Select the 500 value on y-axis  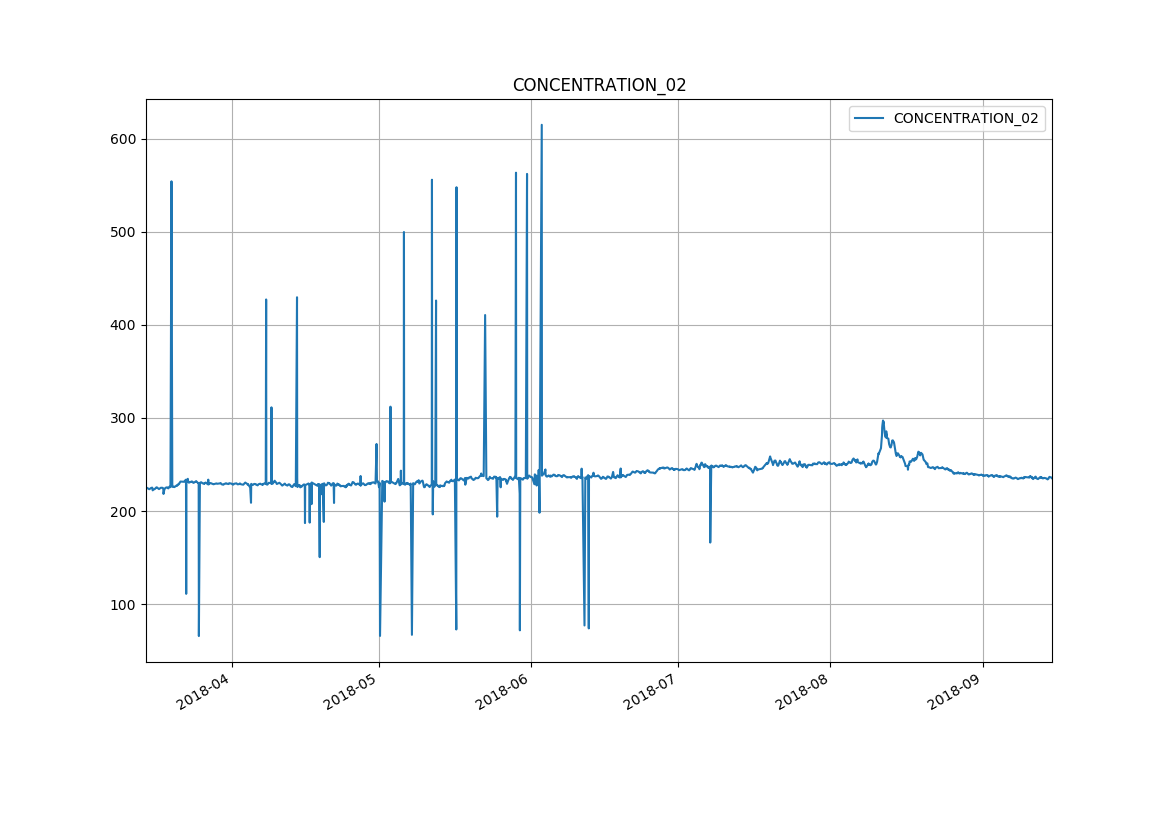pos(124,232)
